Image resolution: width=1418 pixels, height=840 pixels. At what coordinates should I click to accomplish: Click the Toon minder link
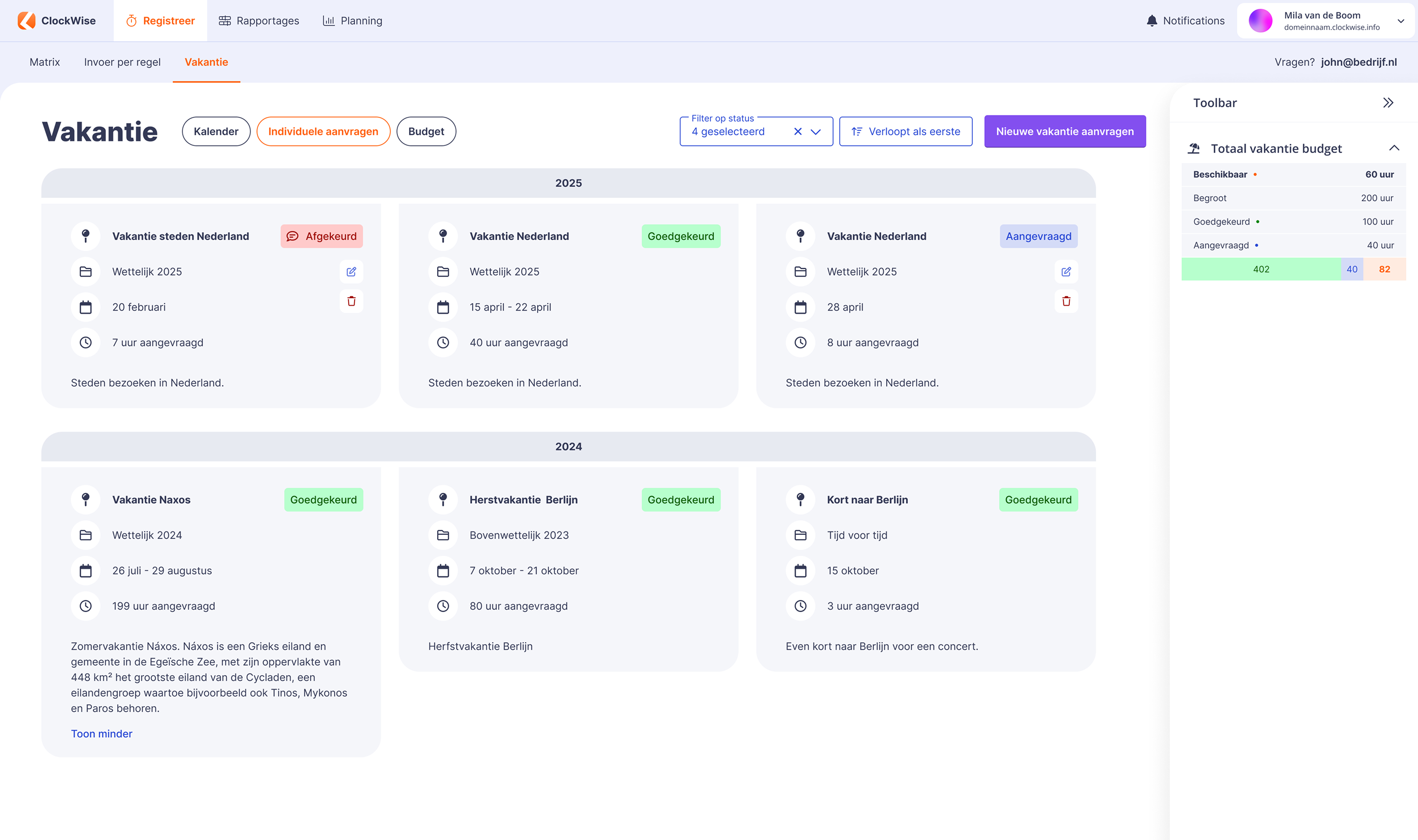pos(101,734)
